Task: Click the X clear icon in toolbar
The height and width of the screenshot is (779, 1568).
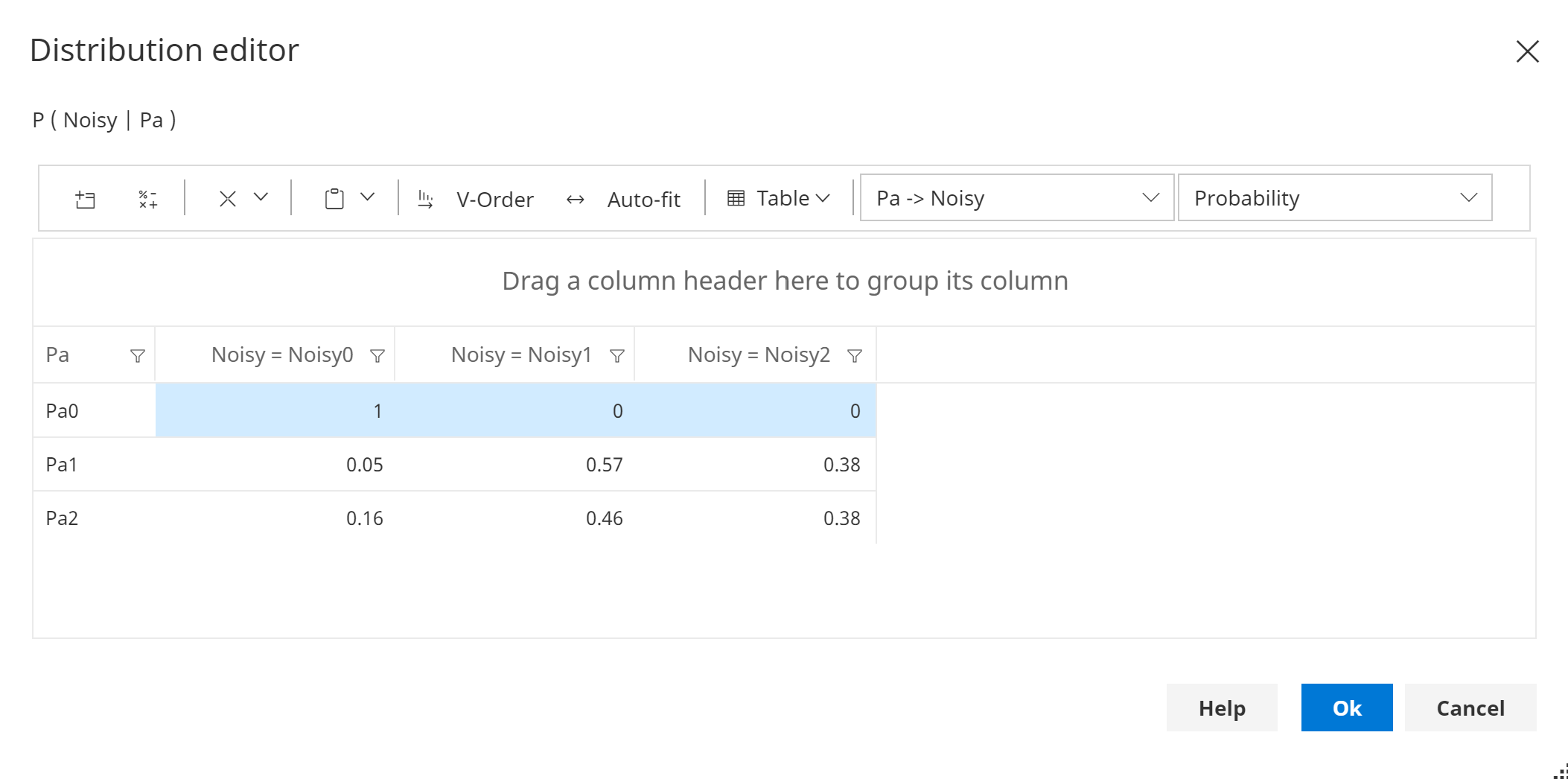Action: point(228,199)
